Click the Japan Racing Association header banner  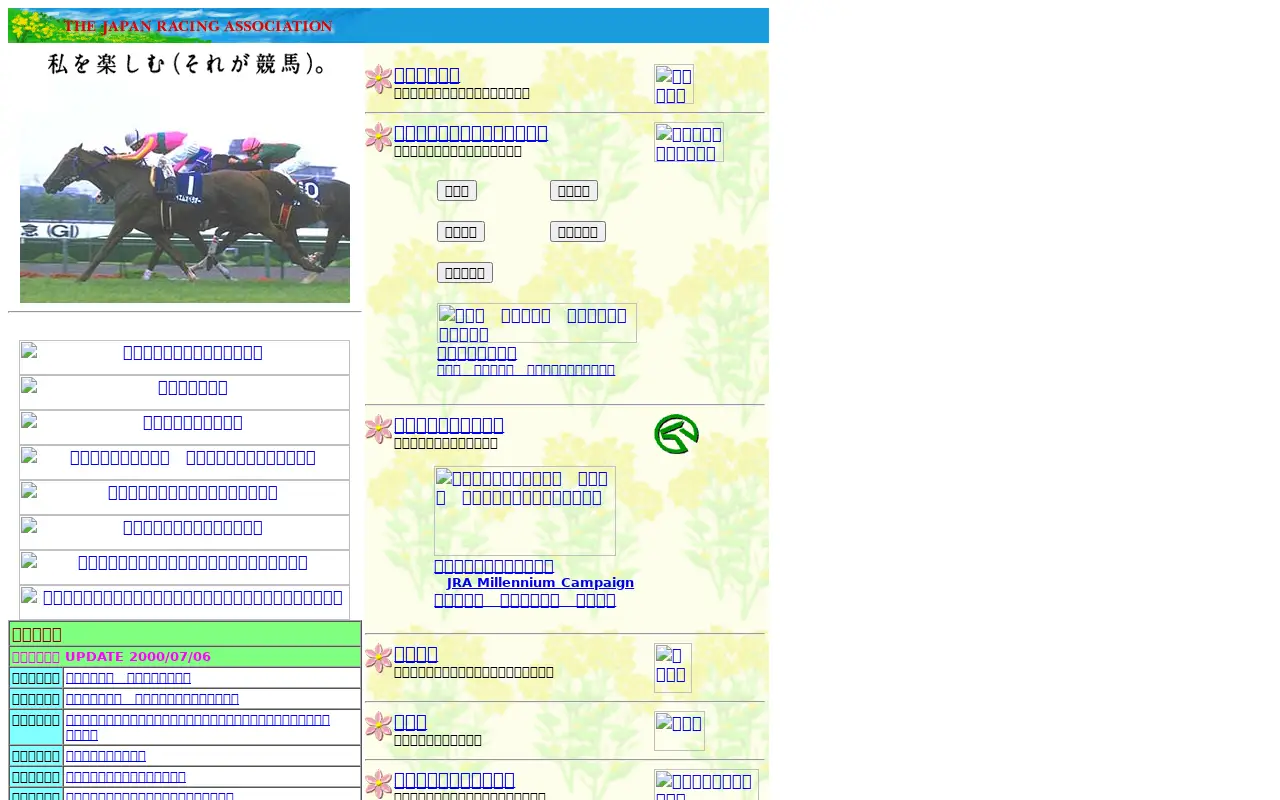(x=388, y=25)
